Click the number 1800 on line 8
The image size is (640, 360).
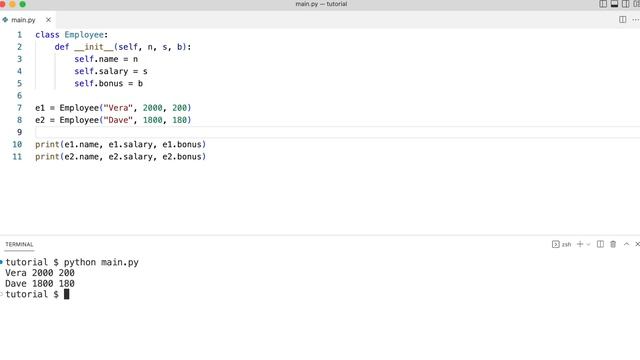(x=153, y=120)
